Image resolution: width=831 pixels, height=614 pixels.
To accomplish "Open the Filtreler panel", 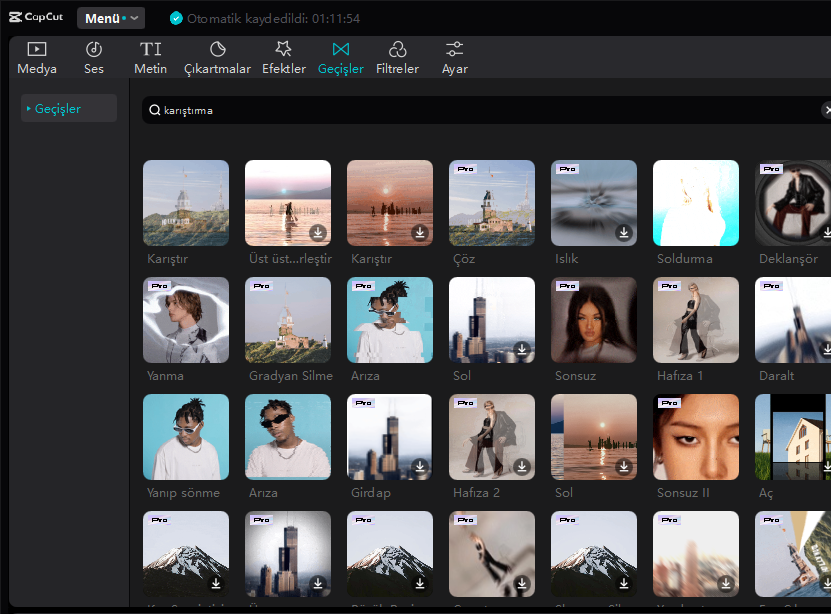I will coord(397,58).
